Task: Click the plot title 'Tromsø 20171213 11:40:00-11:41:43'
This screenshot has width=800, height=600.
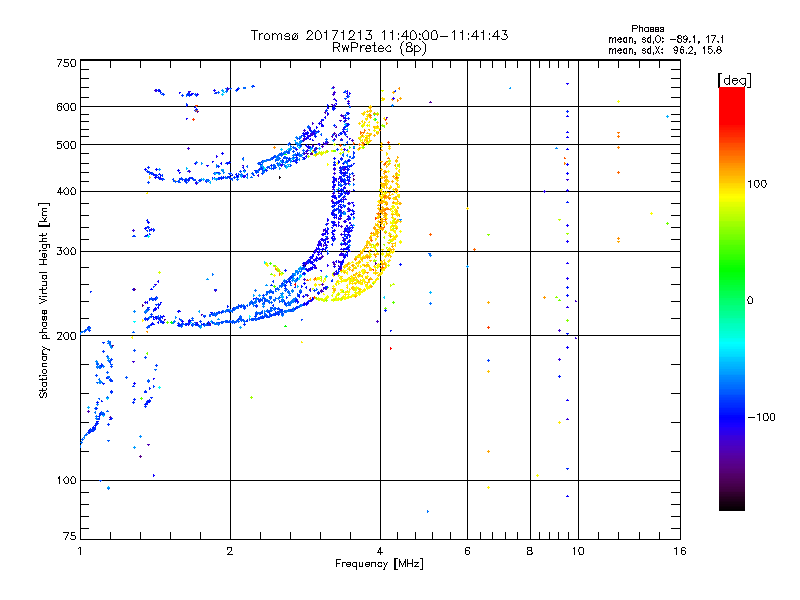Action: coord(379,35)
